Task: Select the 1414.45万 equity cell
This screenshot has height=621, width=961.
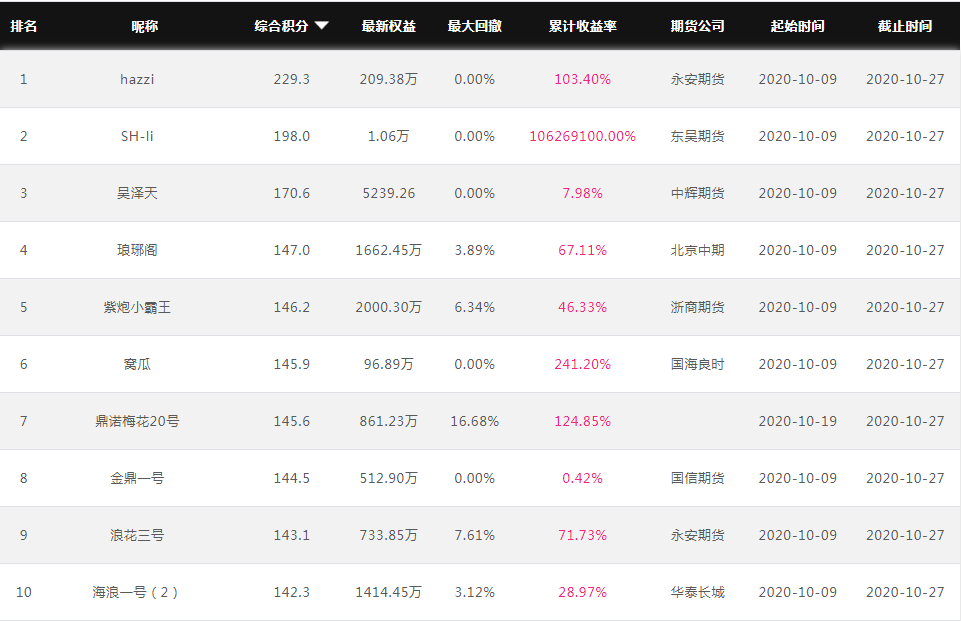Action: tap(389, 592)
